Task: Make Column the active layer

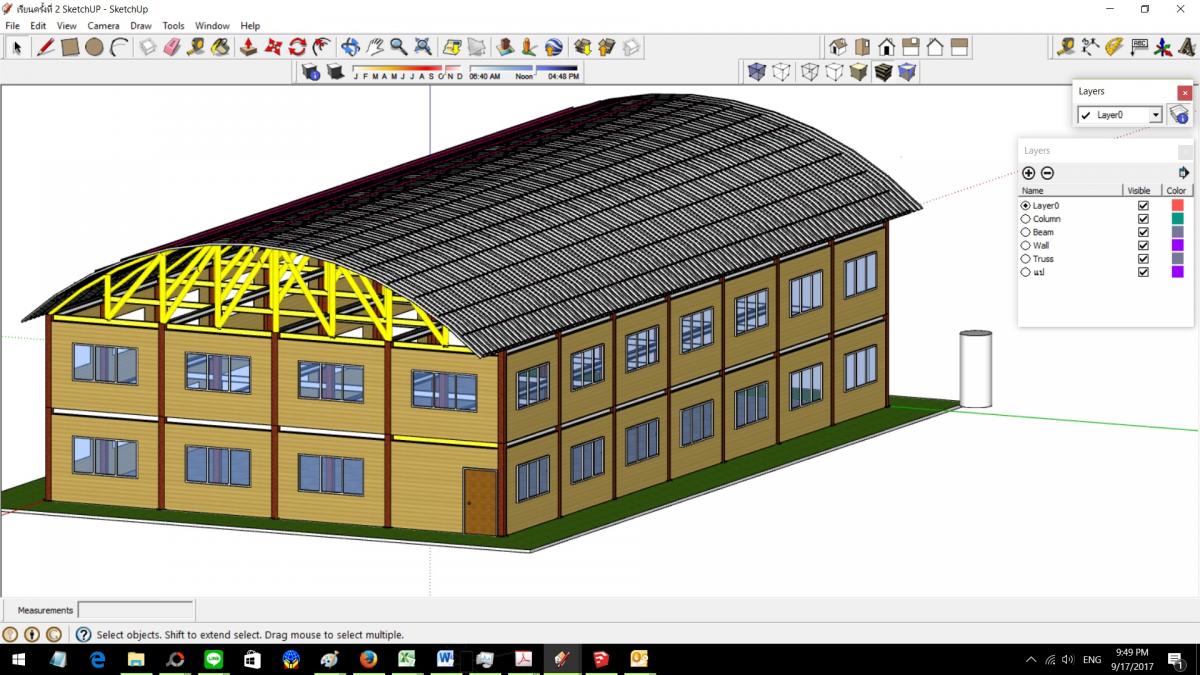Action: (x=1025, y=219)
